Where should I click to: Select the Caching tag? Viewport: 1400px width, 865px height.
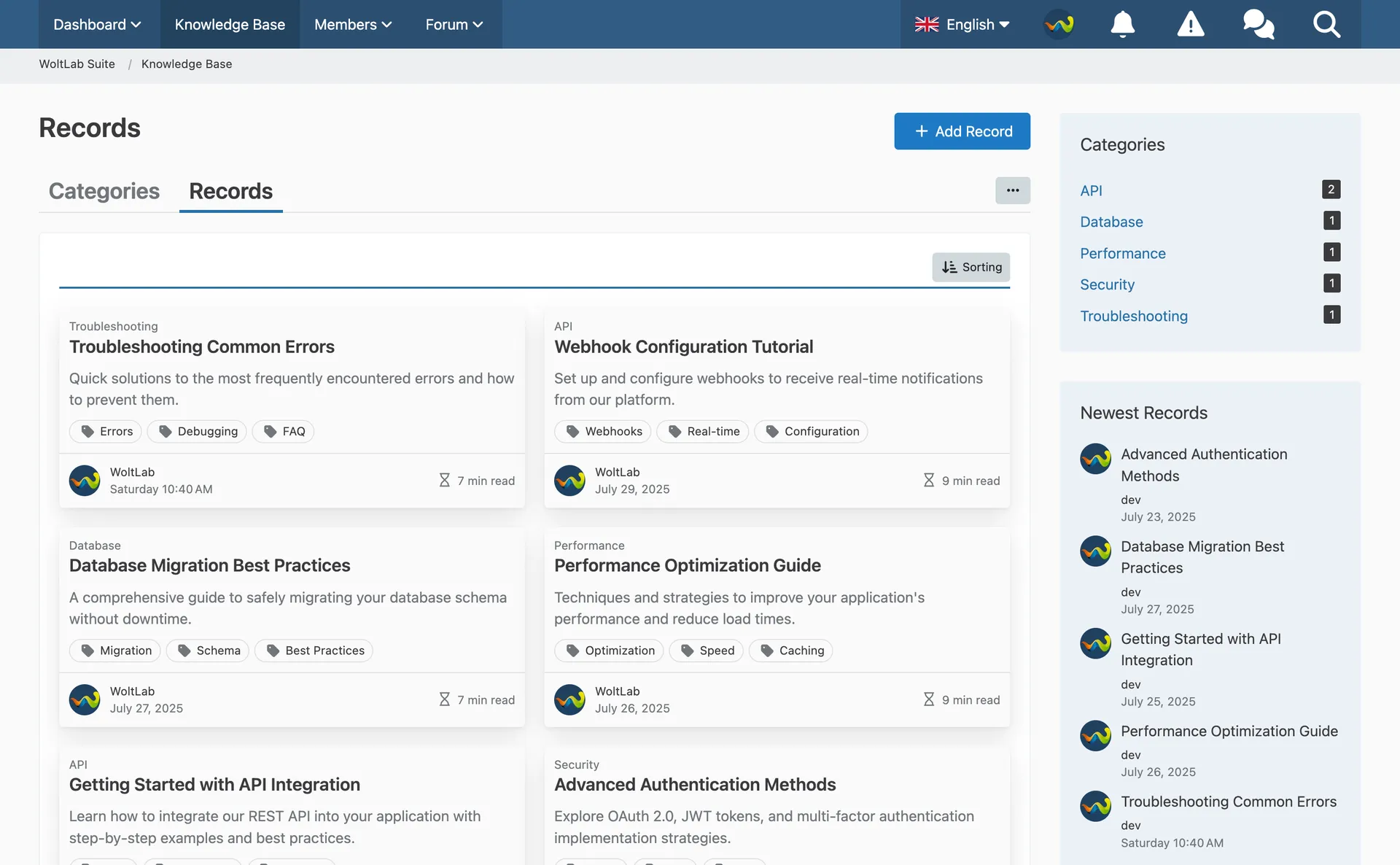[x=790, y=650]
